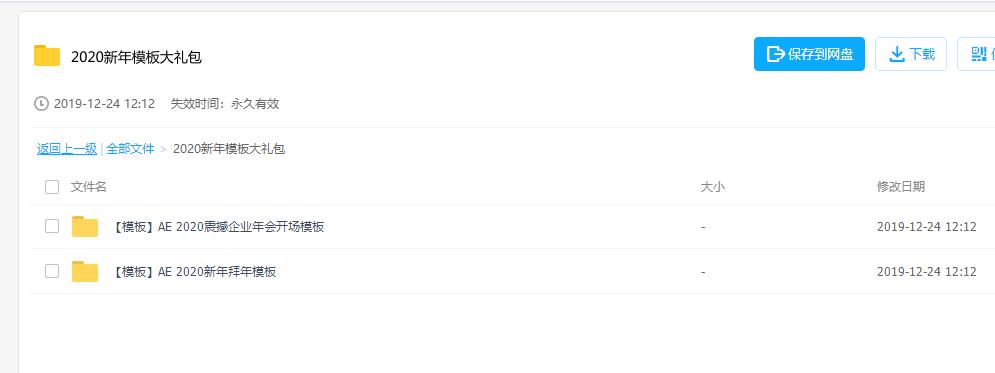
Task: Sort by the 修改日期 column header
Action: (901, 186)
